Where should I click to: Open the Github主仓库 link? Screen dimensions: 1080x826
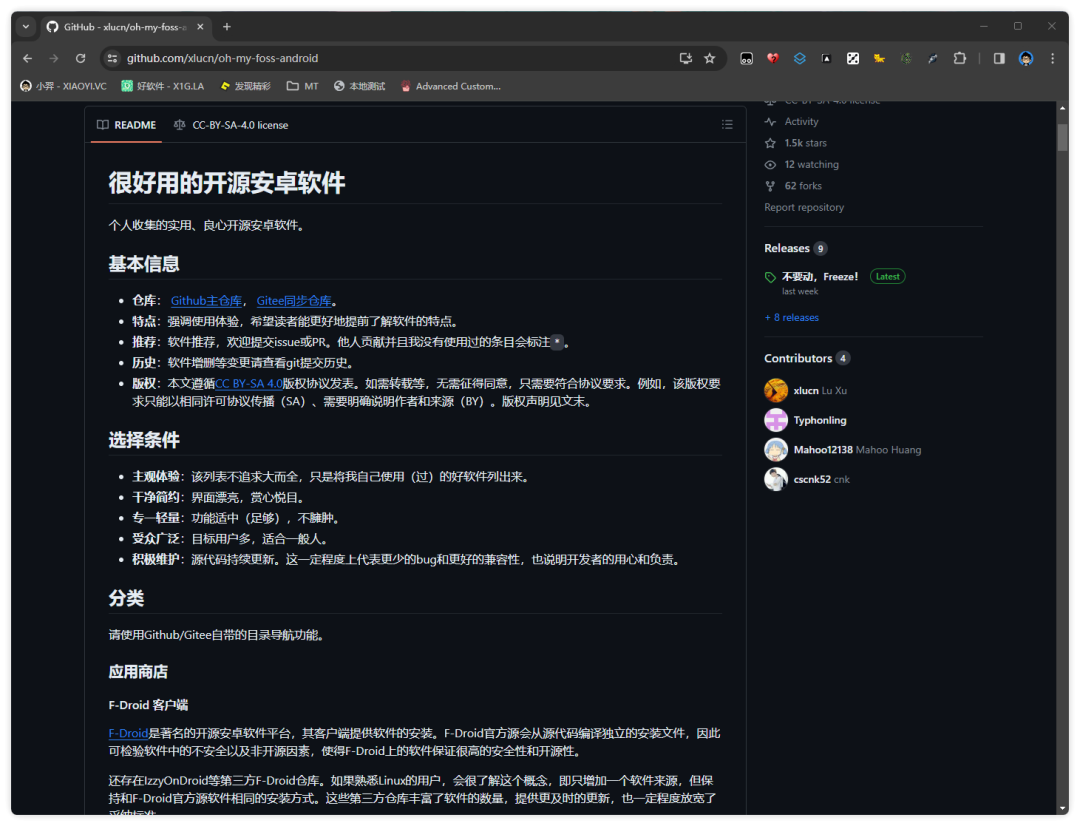coord(206,300)
